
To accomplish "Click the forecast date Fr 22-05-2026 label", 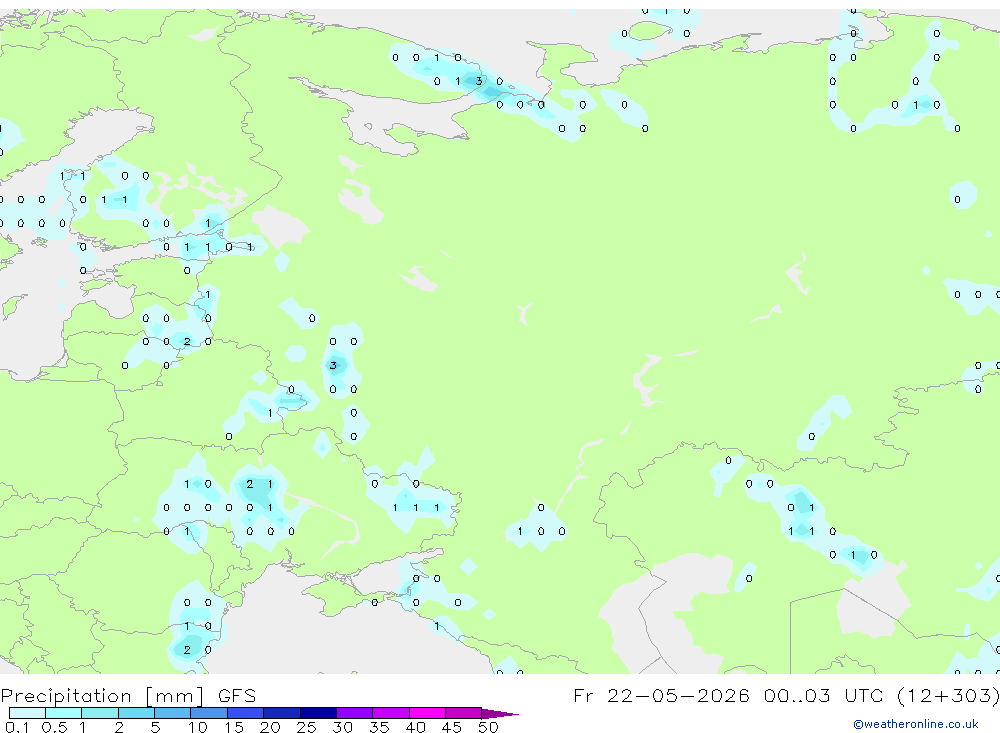I will tap(661, 695).
